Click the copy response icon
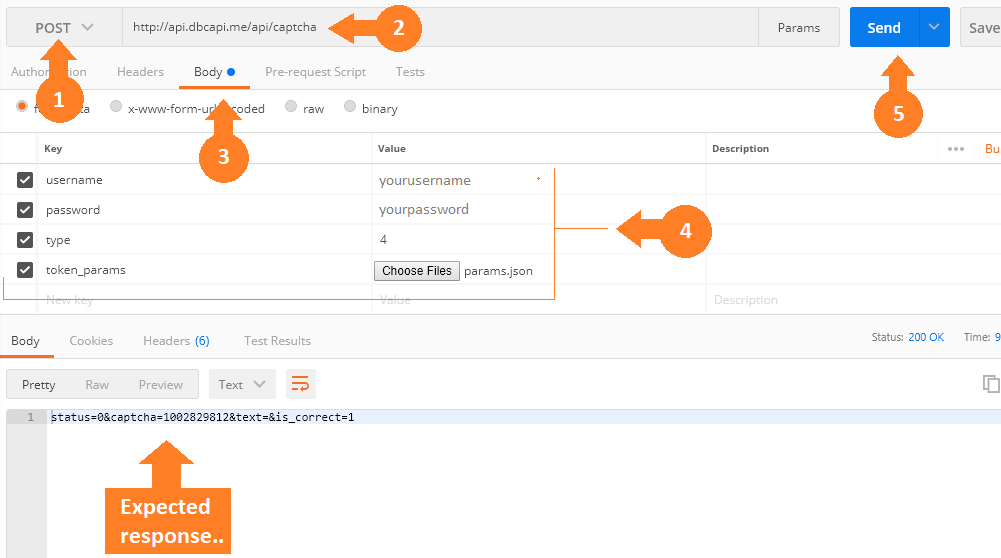The height and width of the screenshot is (558, 1001). pyautogui.click(x=990, y=384)
